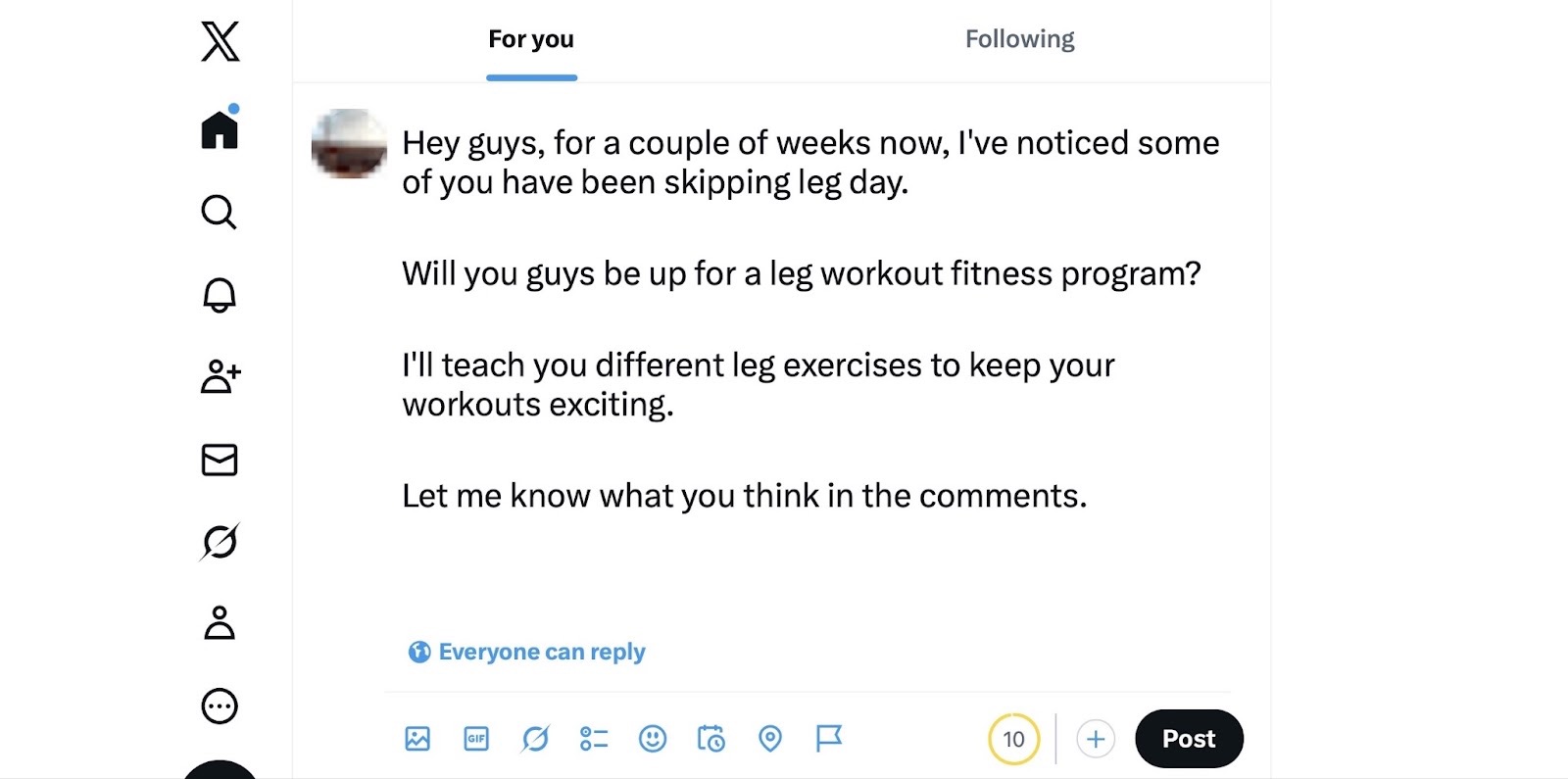Switch to the Following tab
Screen dimensions: 1568x779
tap(1019, 39)
